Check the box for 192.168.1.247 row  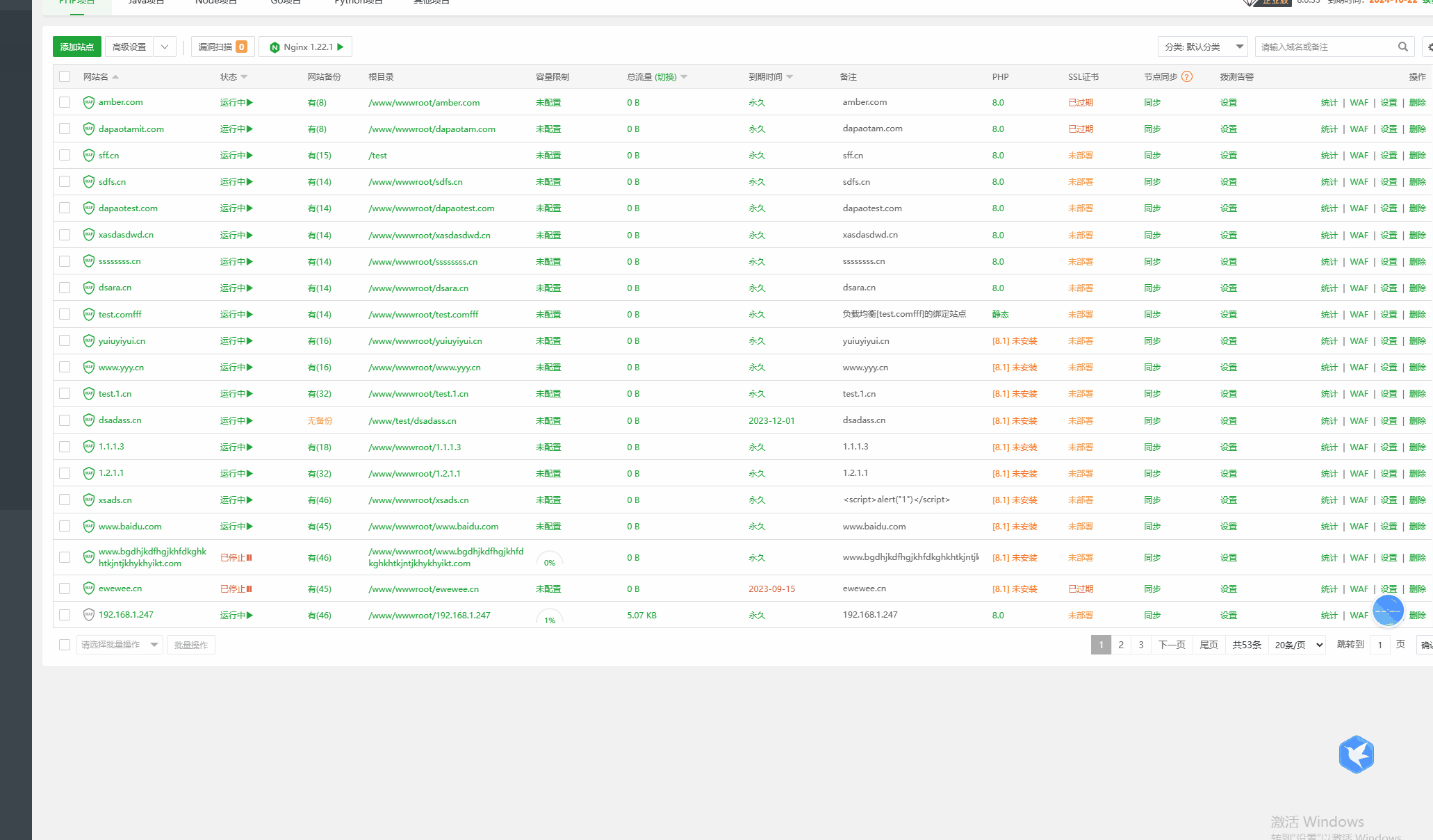pos(65,615)
